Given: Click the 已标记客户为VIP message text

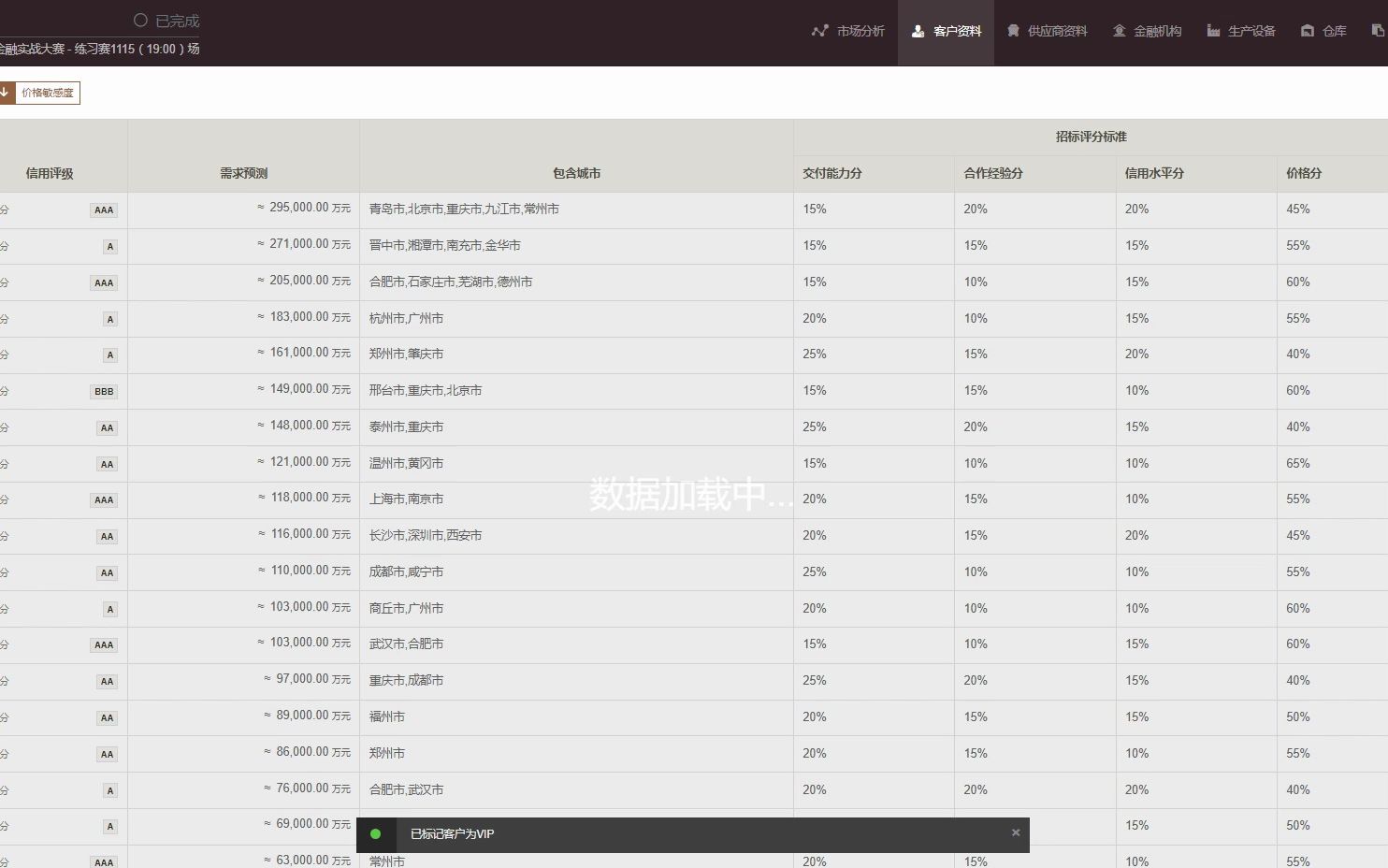Looking at the screenshot, I should click(x=452, y=834).
